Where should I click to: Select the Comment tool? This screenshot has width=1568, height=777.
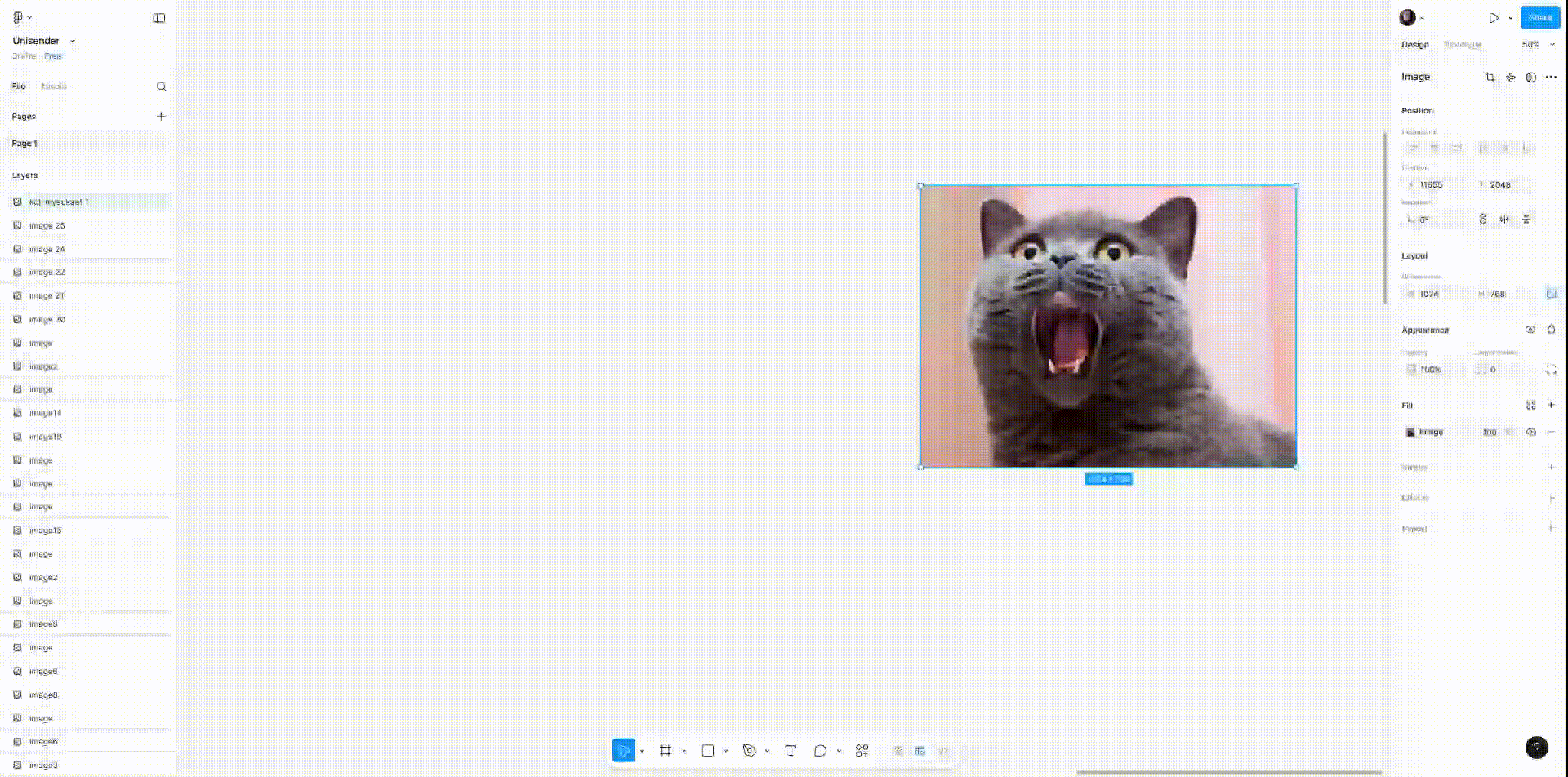click(x=820, y=751)
